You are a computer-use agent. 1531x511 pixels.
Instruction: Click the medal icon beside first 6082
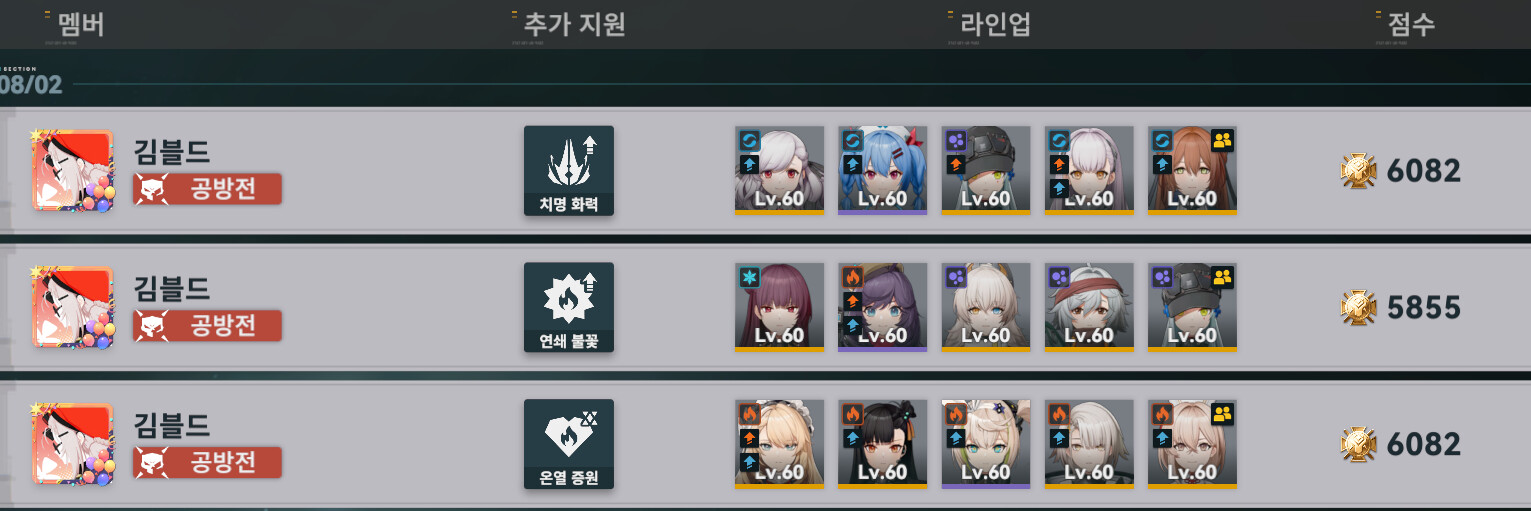click(1358, 171)
